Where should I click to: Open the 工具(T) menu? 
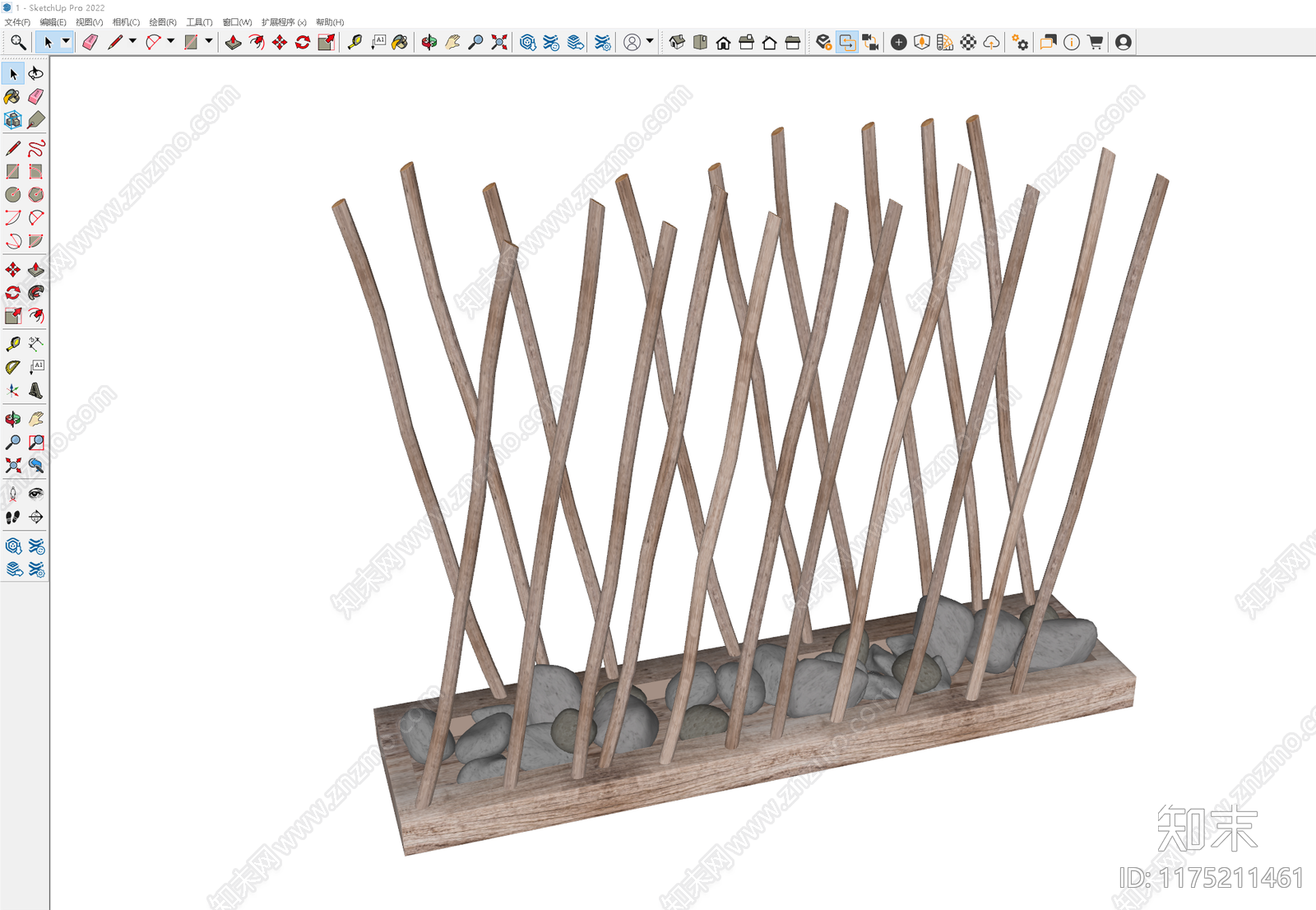(x=199, y=22)
